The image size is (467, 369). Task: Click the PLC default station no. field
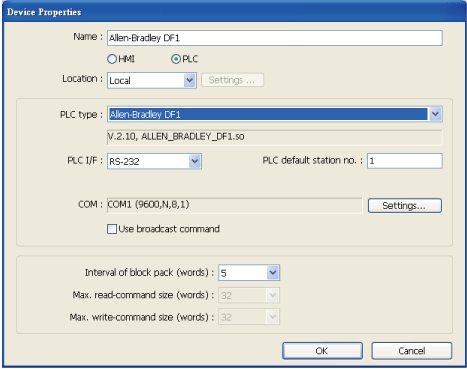(405, 161)
